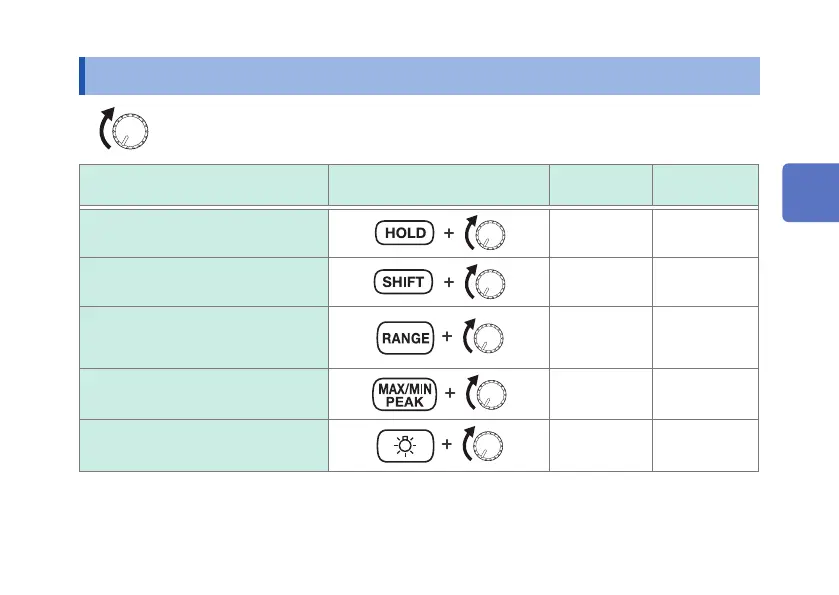Image resolution: width=839 pixels, height=595 pixels.
Task: Click the rotary knob beside the HOLD key
Action: click(491, 235)
